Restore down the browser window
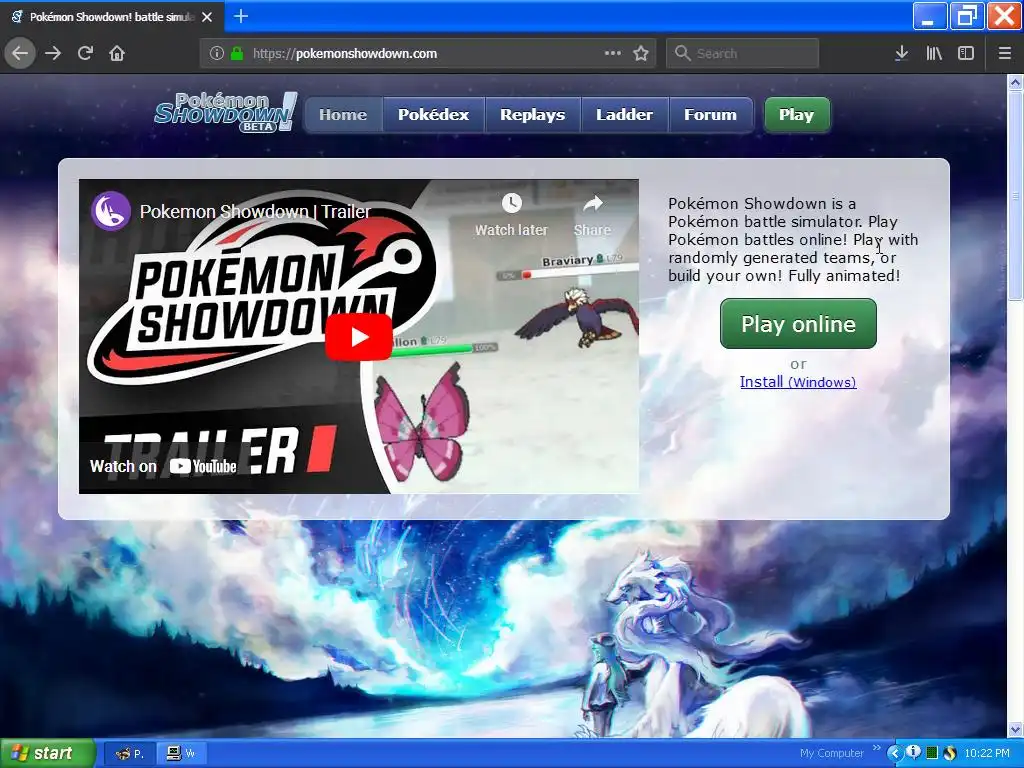Image resolution: width=1024 pixels, height=768 pixels. pyautogui.click(x=967, y=16)
